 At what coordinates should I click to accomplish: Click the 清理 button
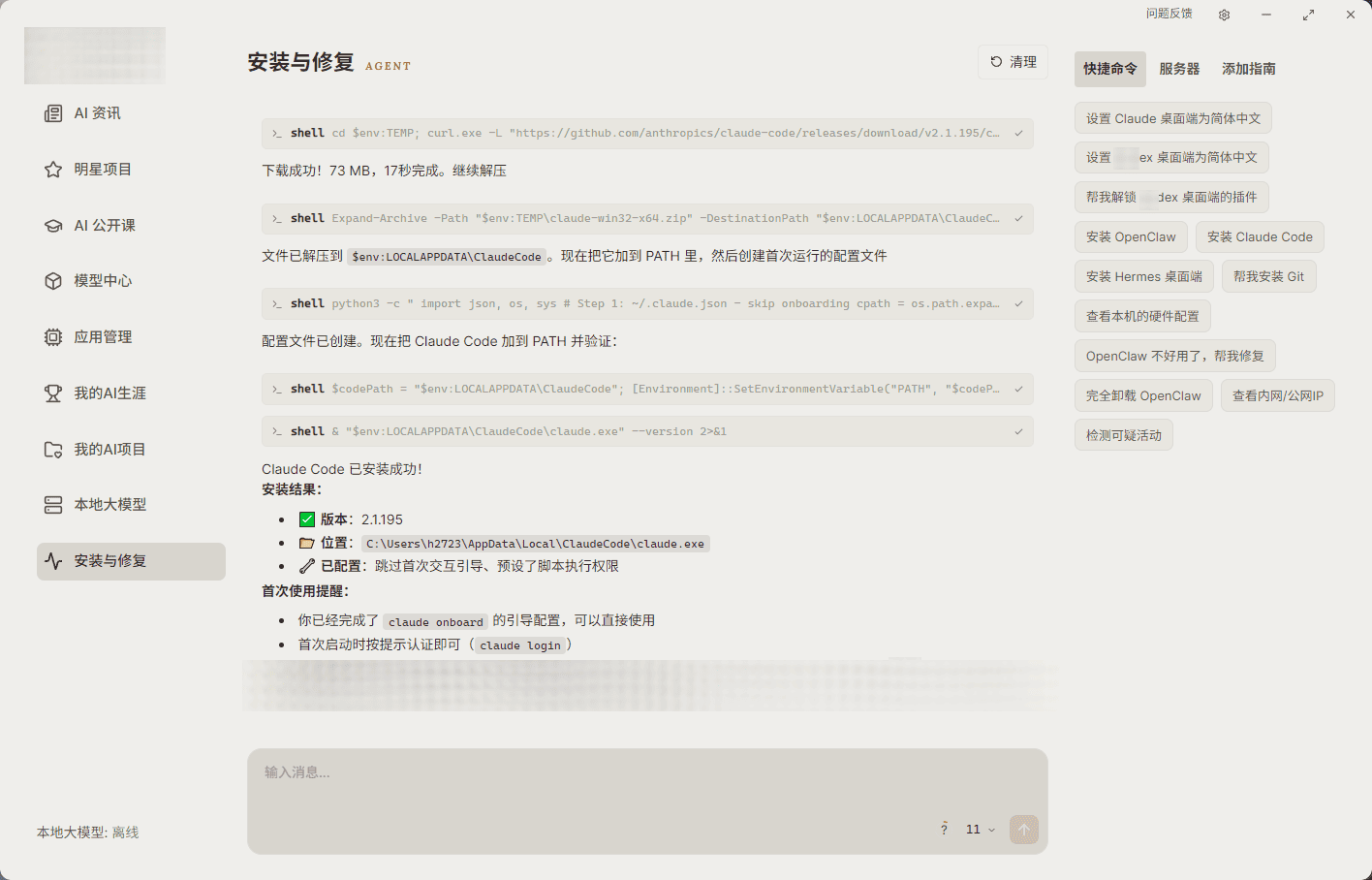click(1013, 62)
